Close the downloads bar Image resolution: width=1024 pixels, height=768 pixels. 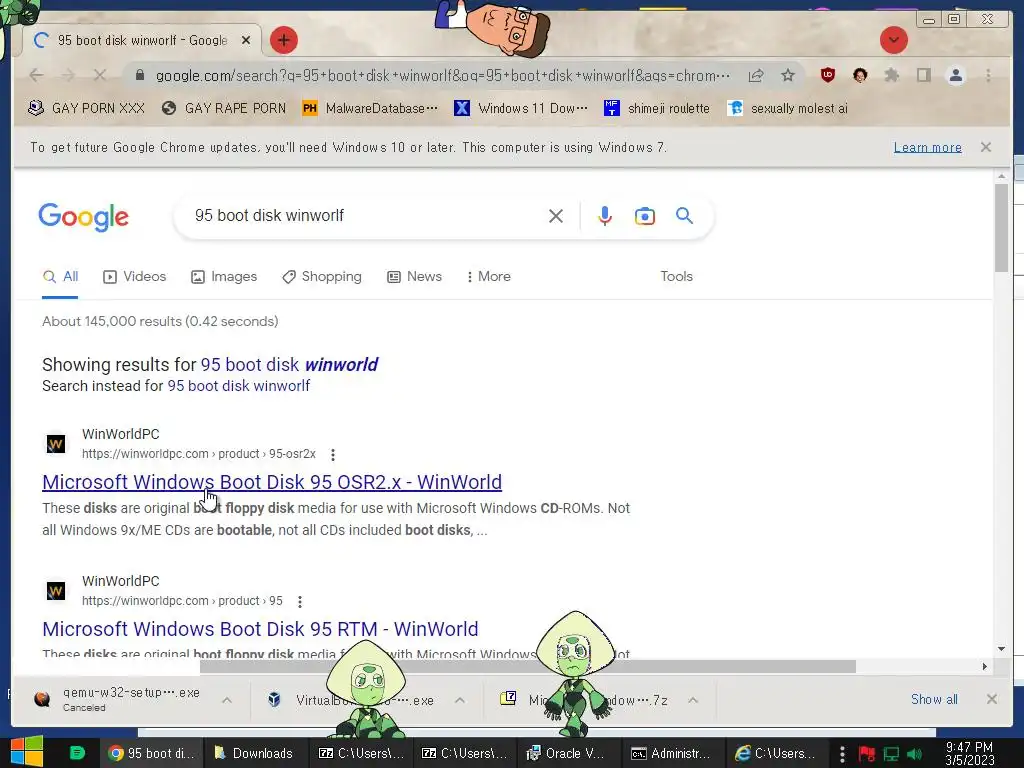[x=991, y=699]
